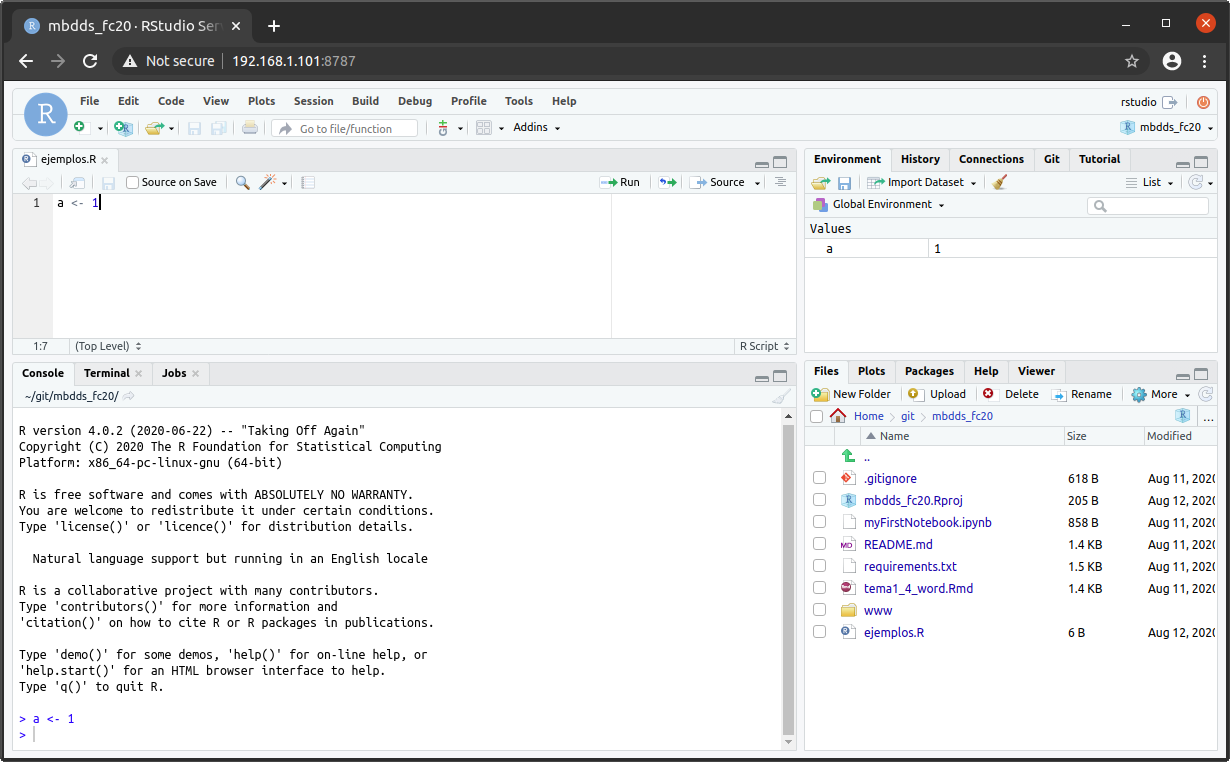The image size is (1230, 762).
Task: Click the sign out icon next to rstudio
Action: pos(1169,102)
